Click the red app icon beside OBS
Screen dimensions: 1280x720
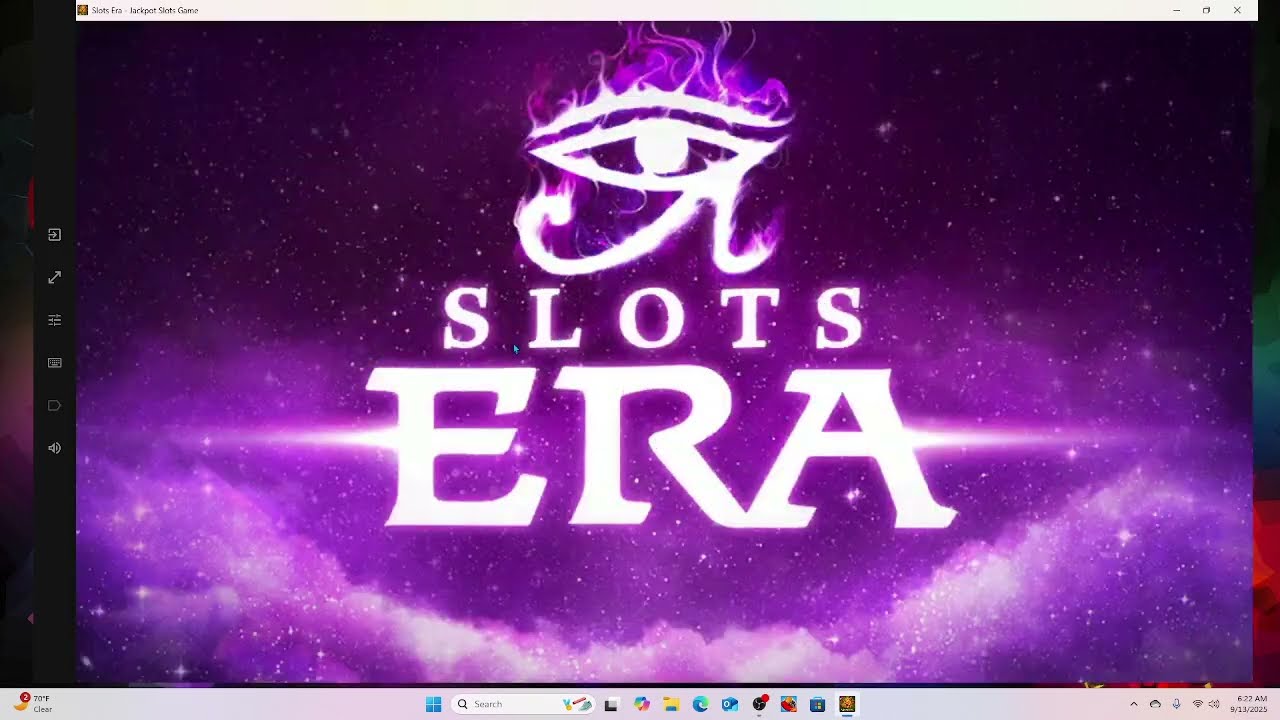tap(789, 704)
